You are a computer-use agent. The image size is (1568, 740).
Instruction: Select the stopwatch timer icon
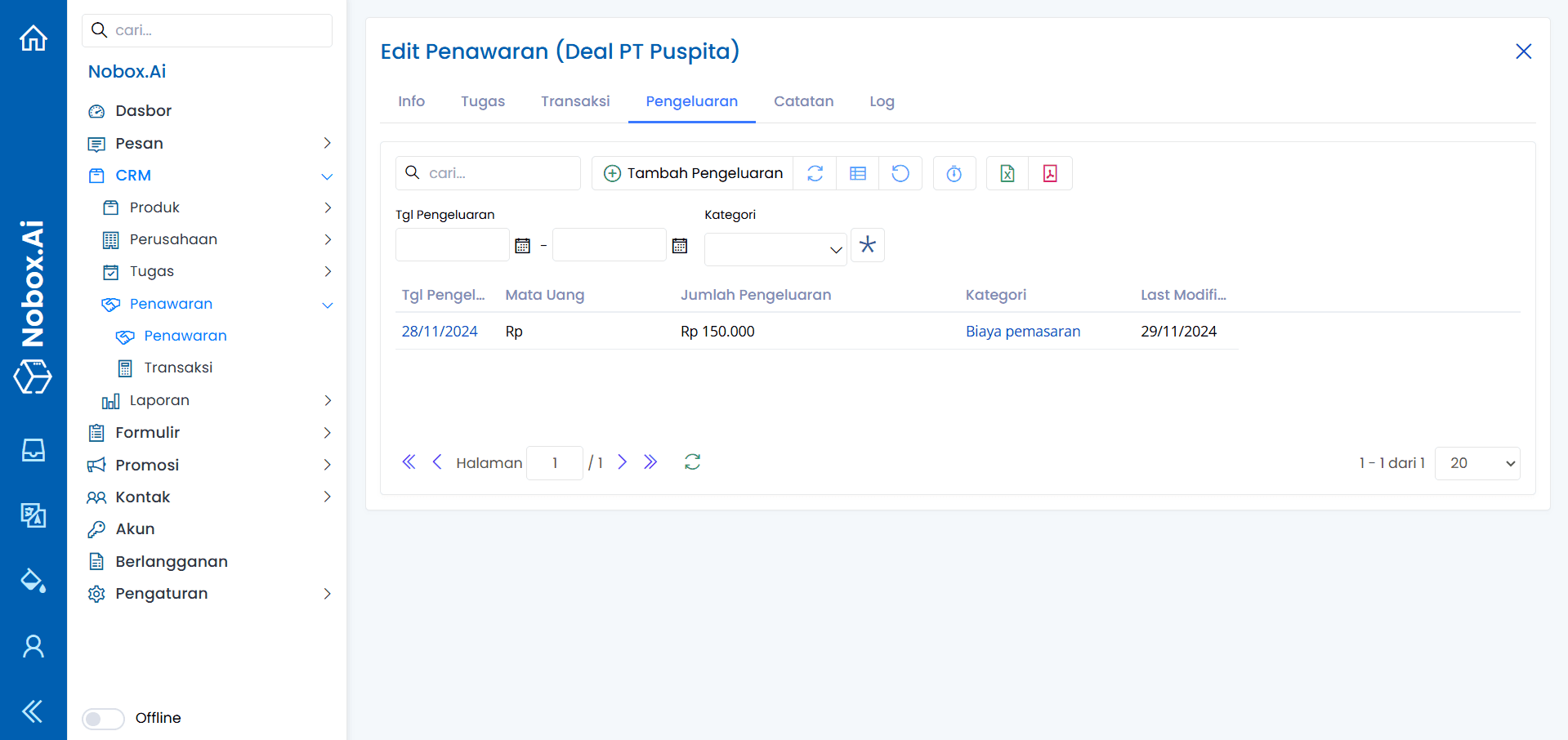point(954,173)
